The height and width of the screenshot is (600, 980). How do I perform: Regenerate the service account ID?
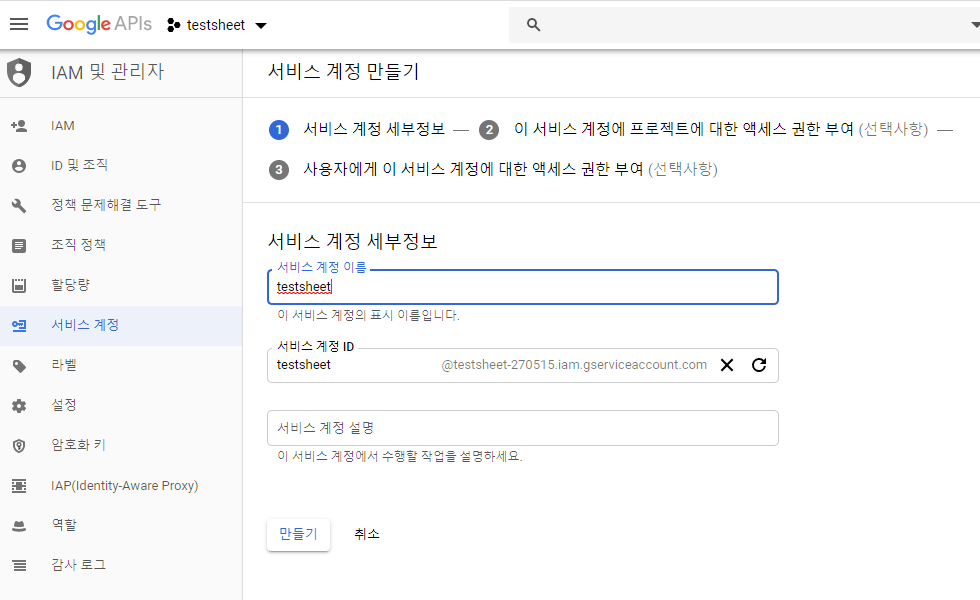tap(759, 365)
